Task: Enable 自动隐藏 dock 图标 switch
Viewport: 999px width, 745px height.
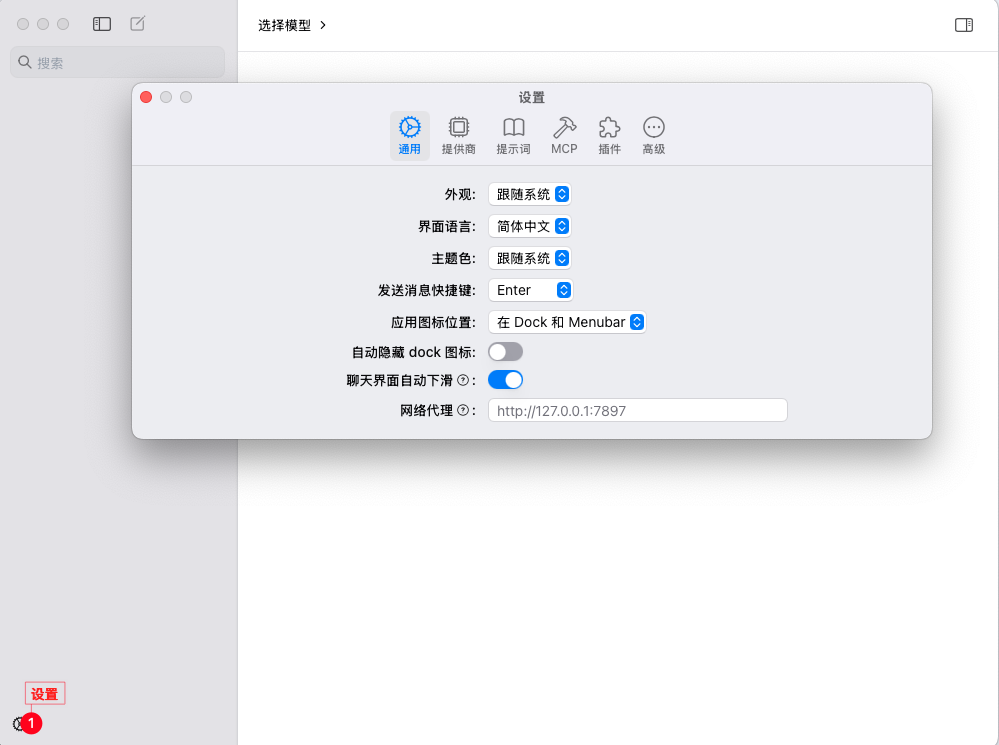Action: pyautogui.click(x=505, y=352)
